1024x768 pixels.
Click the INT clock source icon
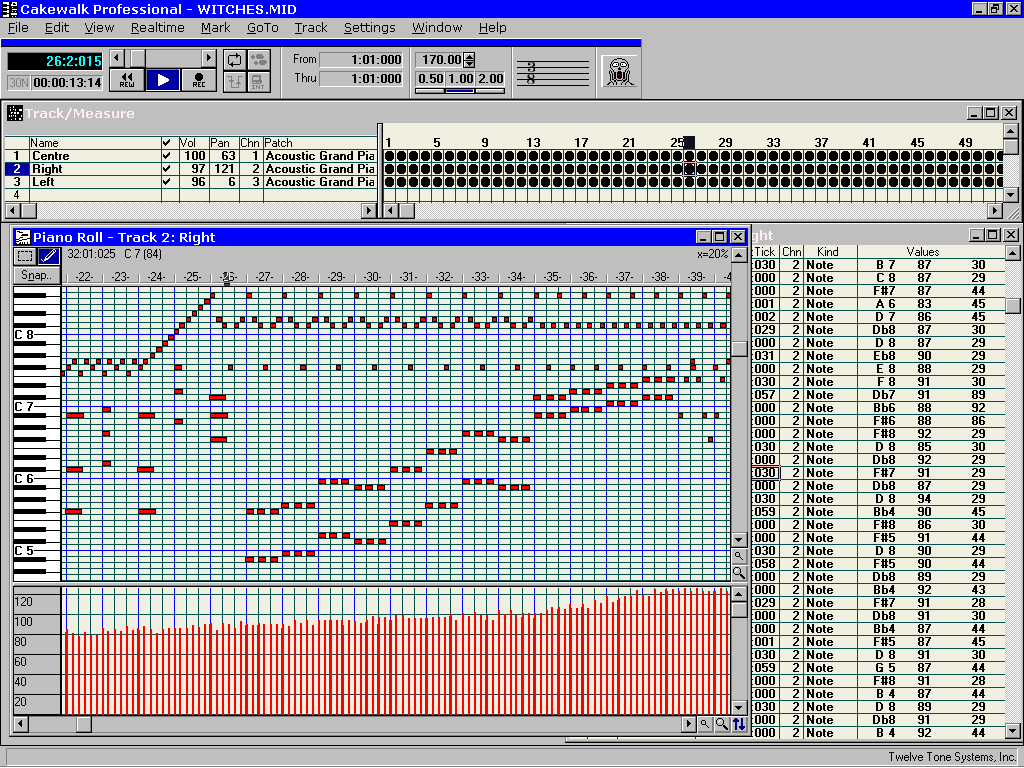[259, 82]
